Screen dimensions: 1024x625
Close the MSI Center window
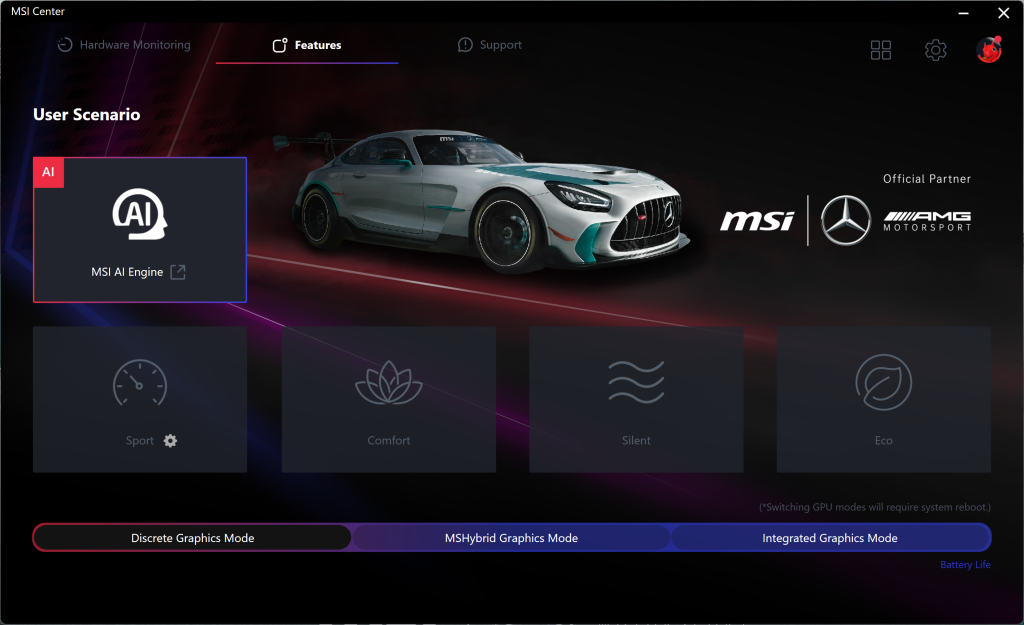point(1004,12)
